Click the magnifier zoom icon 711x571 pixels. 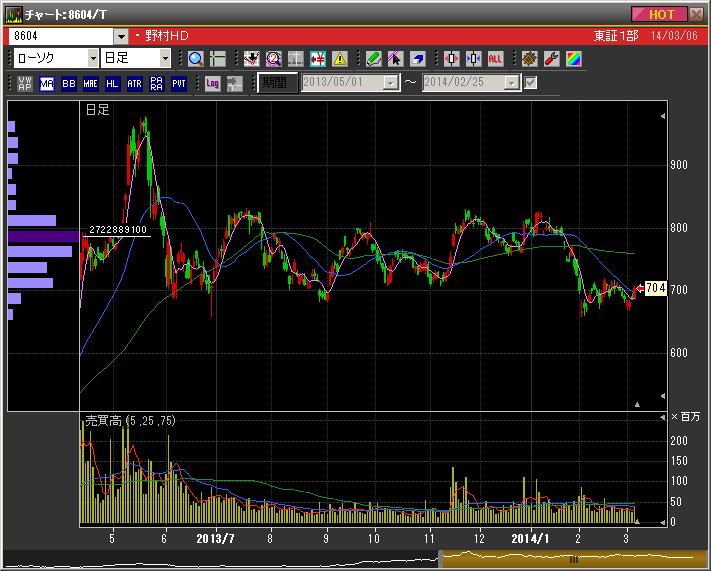(x=195, y=59)
